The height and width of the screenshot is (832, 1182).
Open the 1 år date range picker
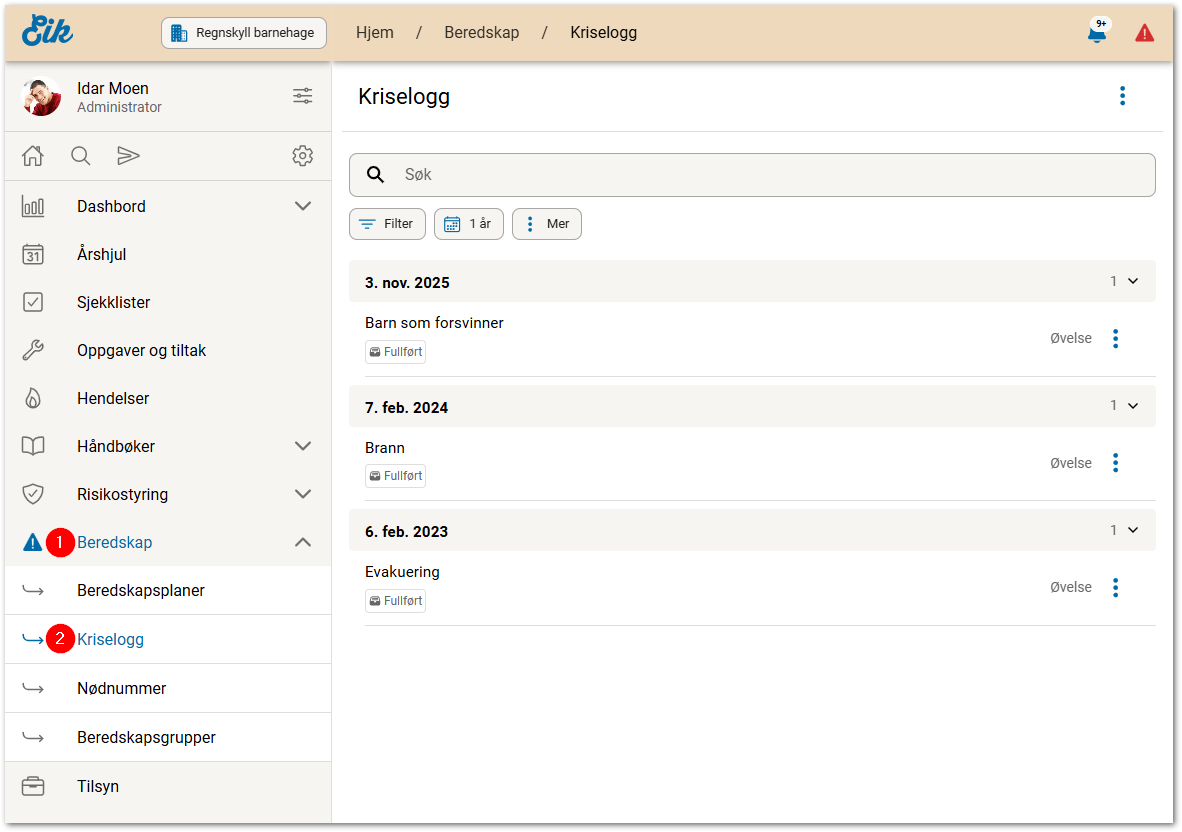click(469, 224)
